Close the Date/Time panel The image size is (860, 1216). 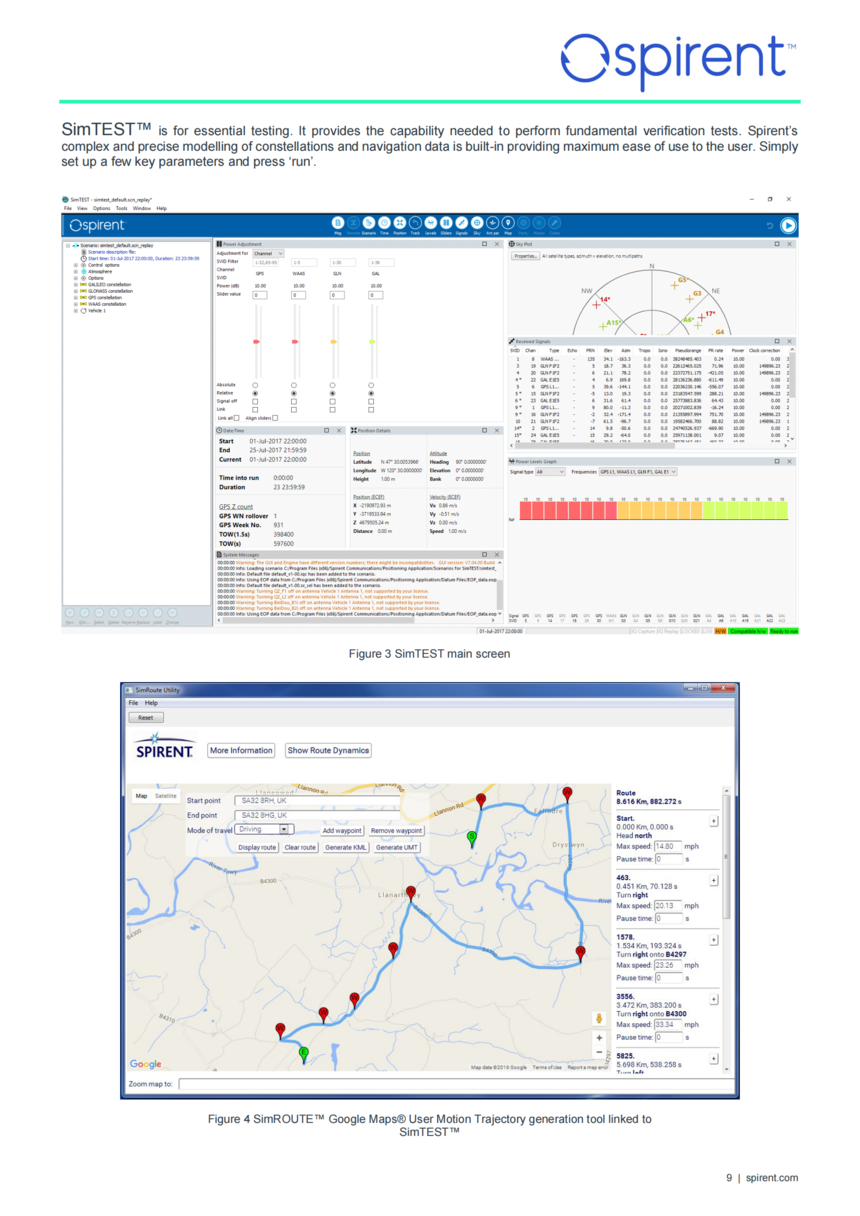(337, 430)
